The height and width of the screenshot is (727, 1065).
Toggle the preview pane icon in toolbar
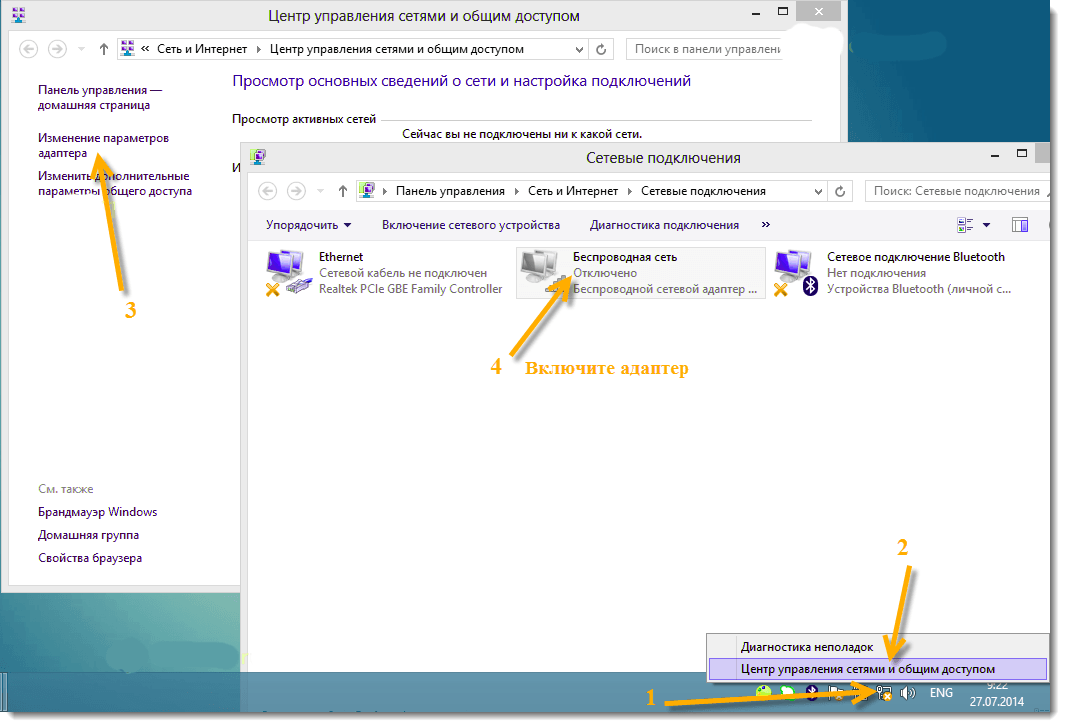point(1020,225)
